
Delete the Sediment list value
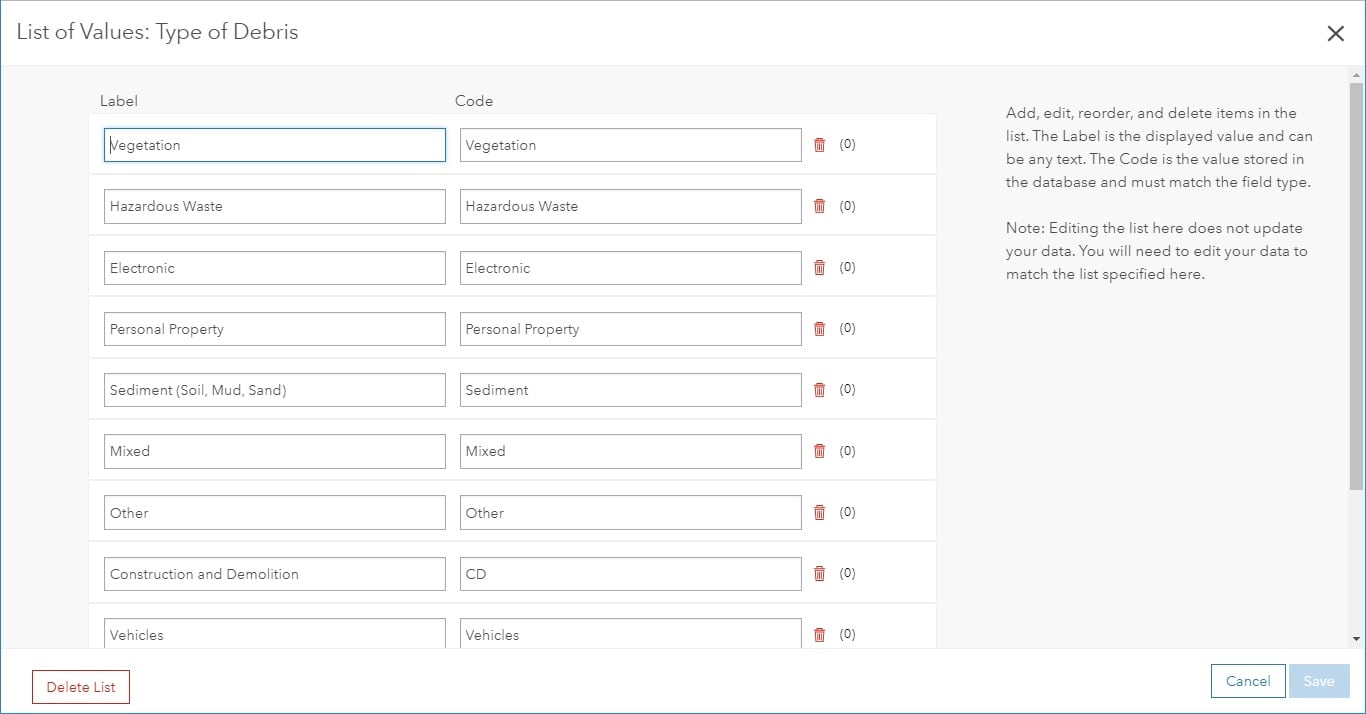tap(819, 390)
